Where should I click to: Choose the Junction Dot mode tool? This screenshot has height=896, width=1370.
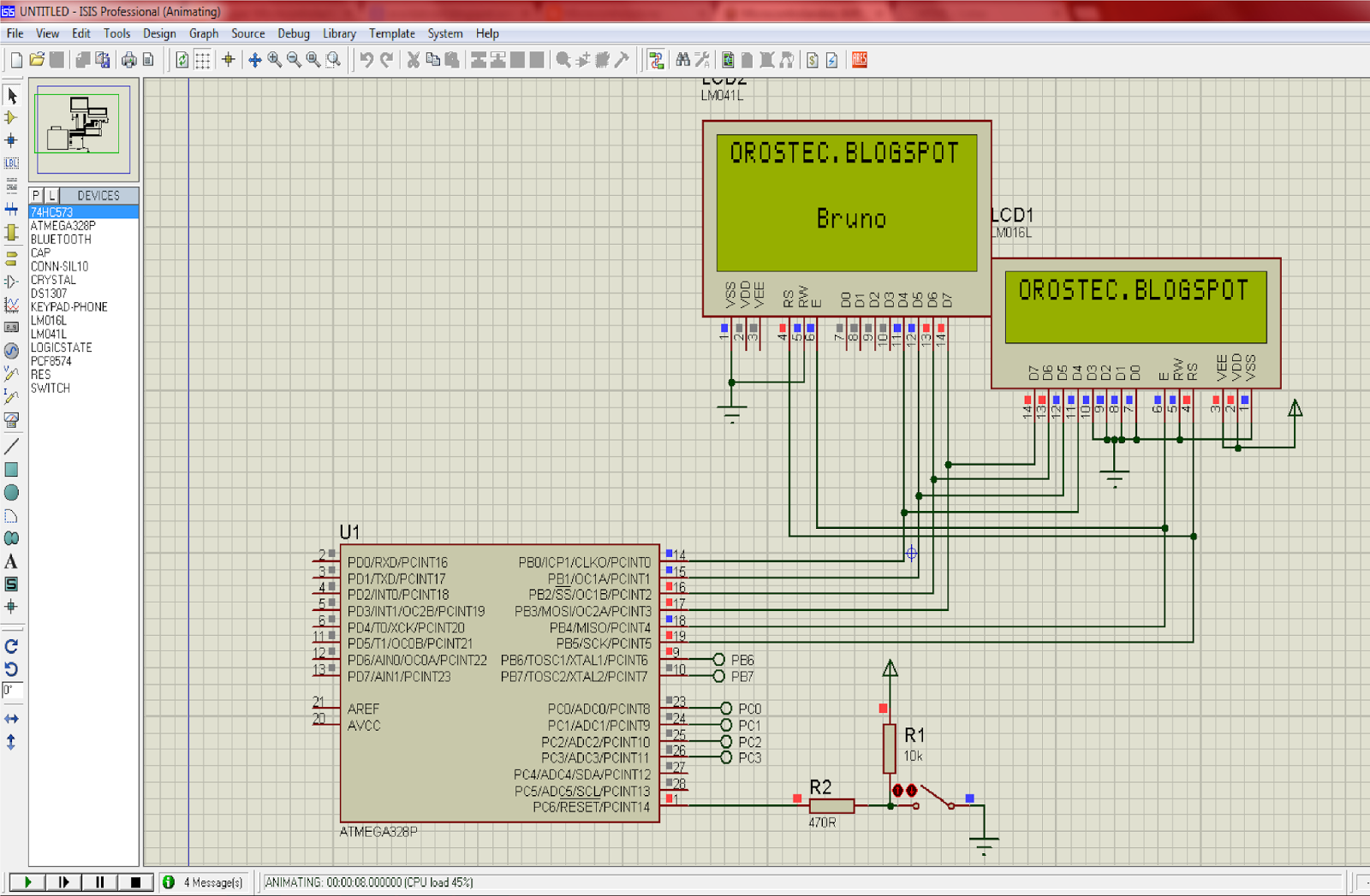[x=11, y=140]
